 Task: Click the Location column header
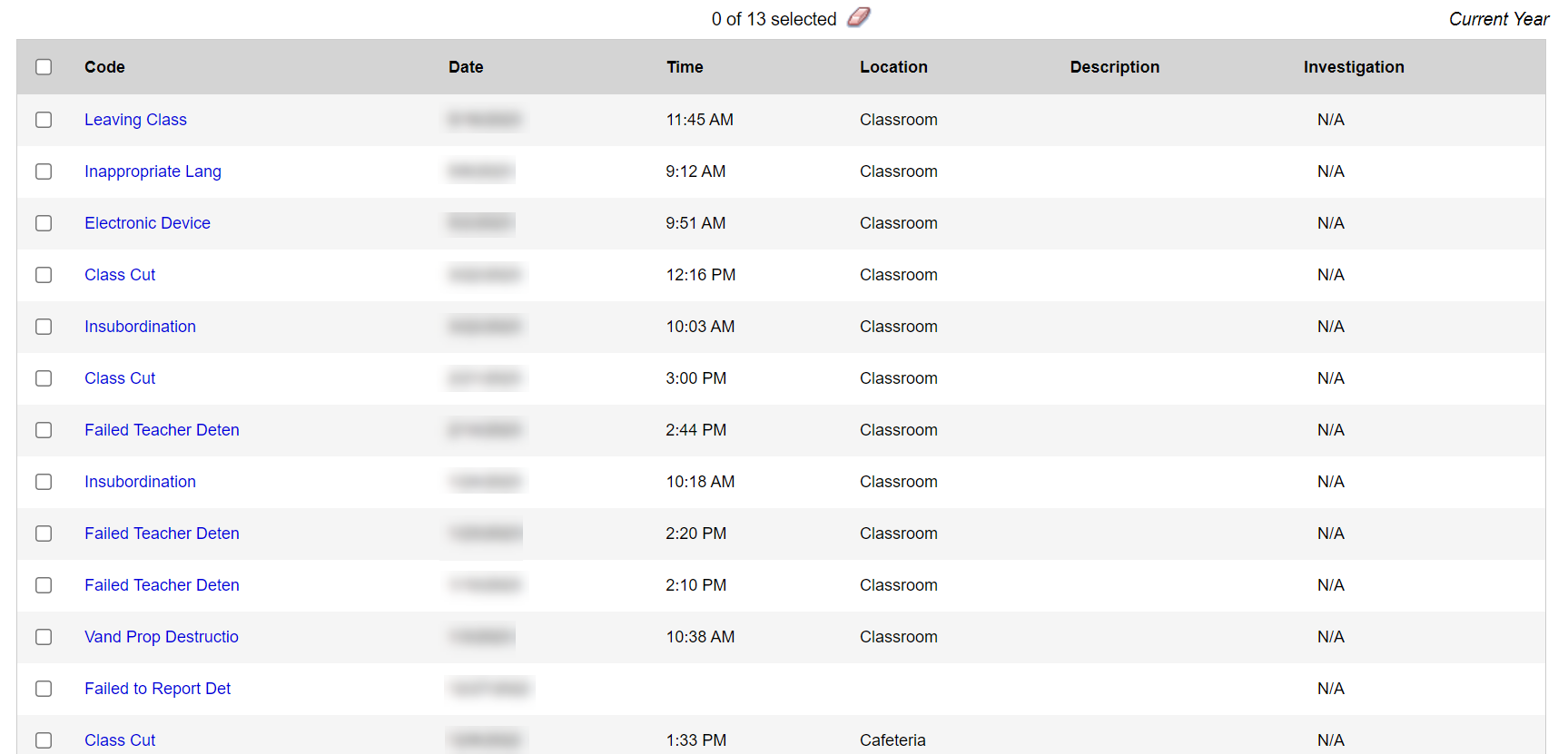click(x=893, y=67)
